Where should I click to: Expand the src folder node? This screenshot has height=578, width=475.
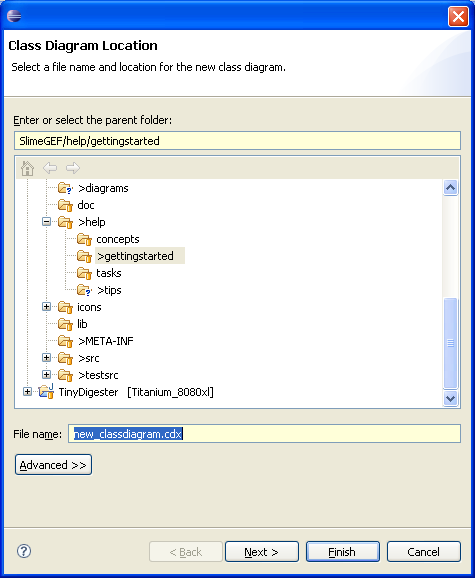click(46, 358)
